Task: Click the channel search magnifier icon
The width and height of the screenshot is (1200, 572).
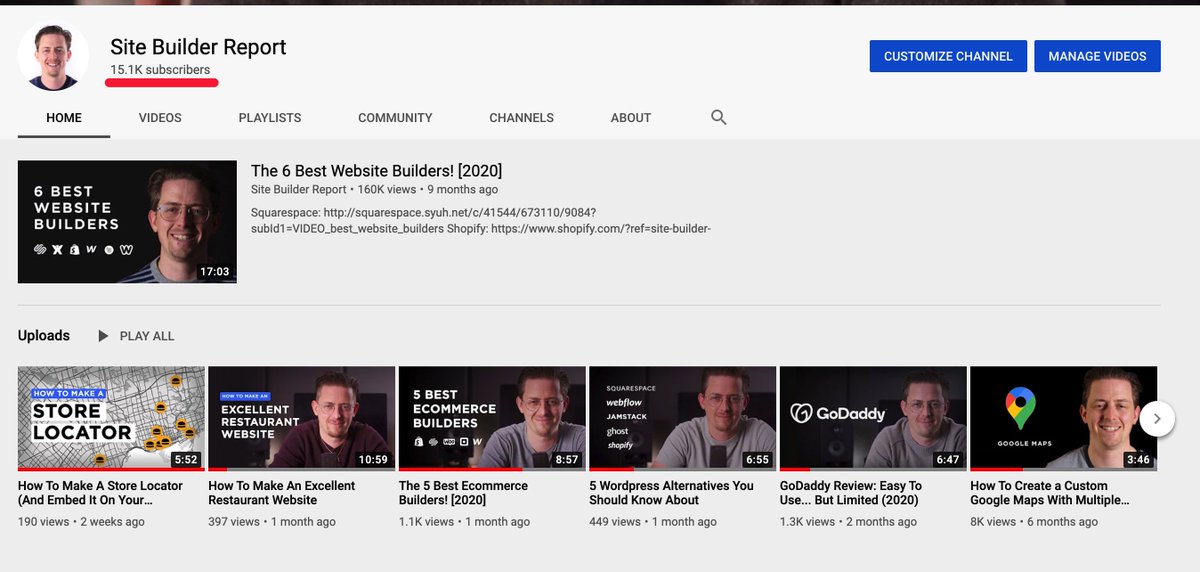Action: [x=718, y=117]
